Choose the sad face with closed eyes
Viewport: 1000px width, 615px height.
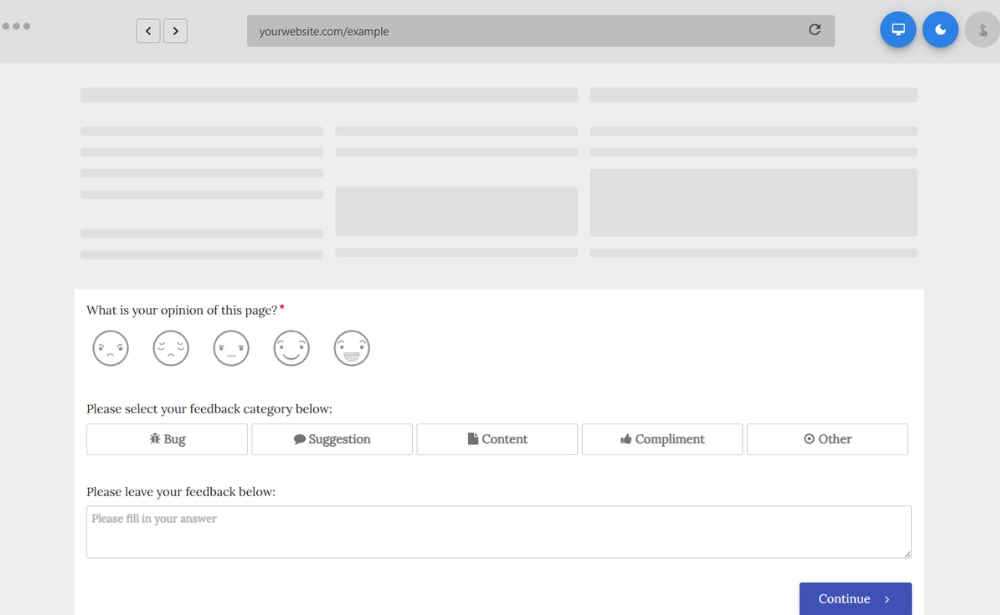click(171, 348)
